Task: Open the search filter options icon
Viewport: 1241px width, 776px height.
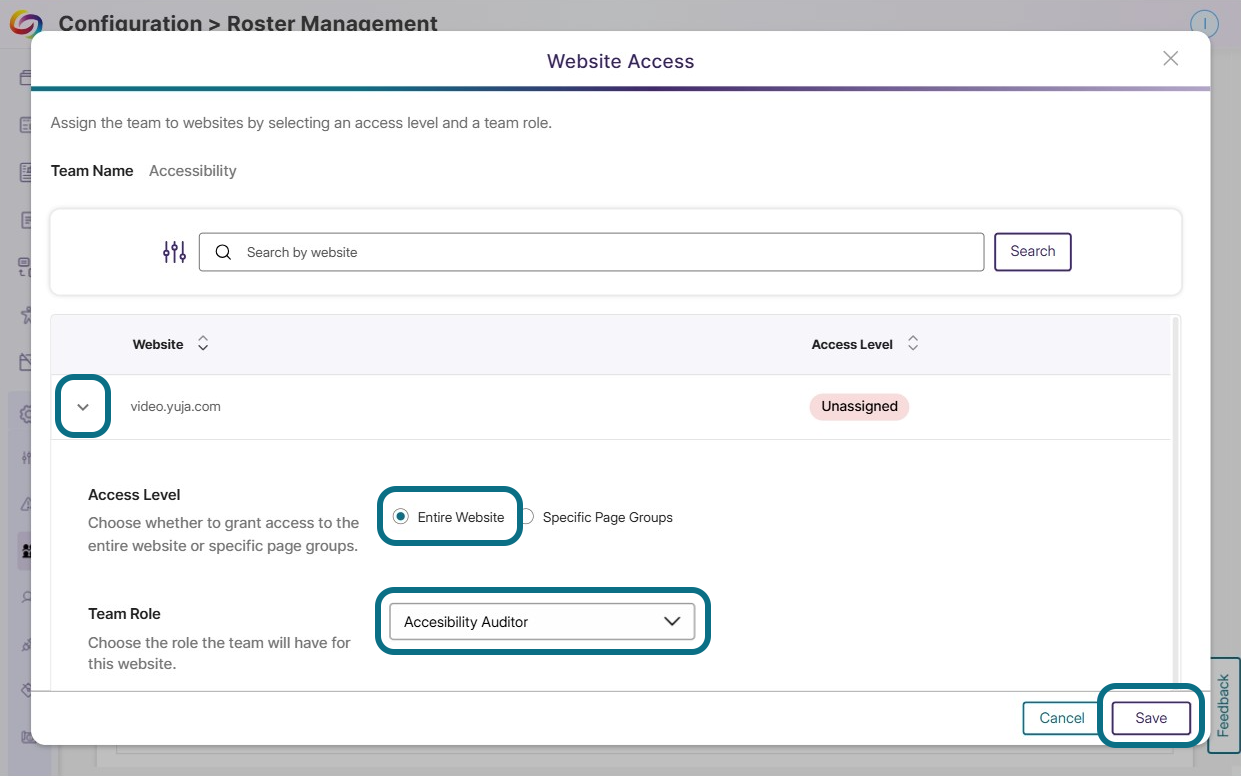Action: (x=175, y=252)
